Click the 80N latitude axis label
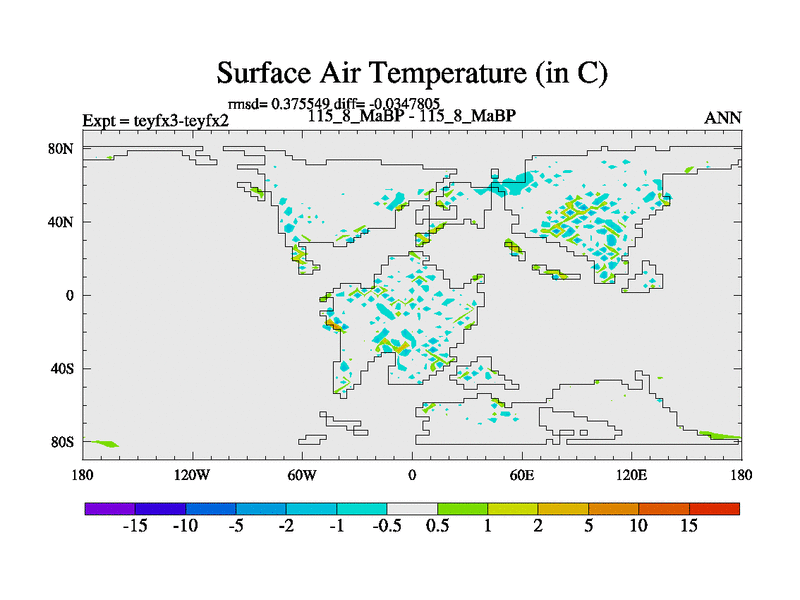 (63, 149)
